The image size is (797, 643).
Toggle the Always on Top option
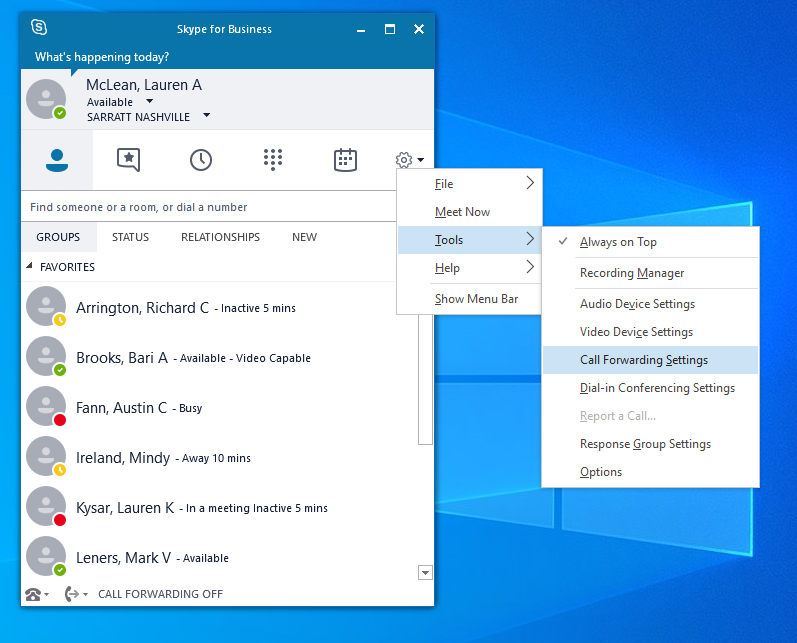click(x=618, y=242)
